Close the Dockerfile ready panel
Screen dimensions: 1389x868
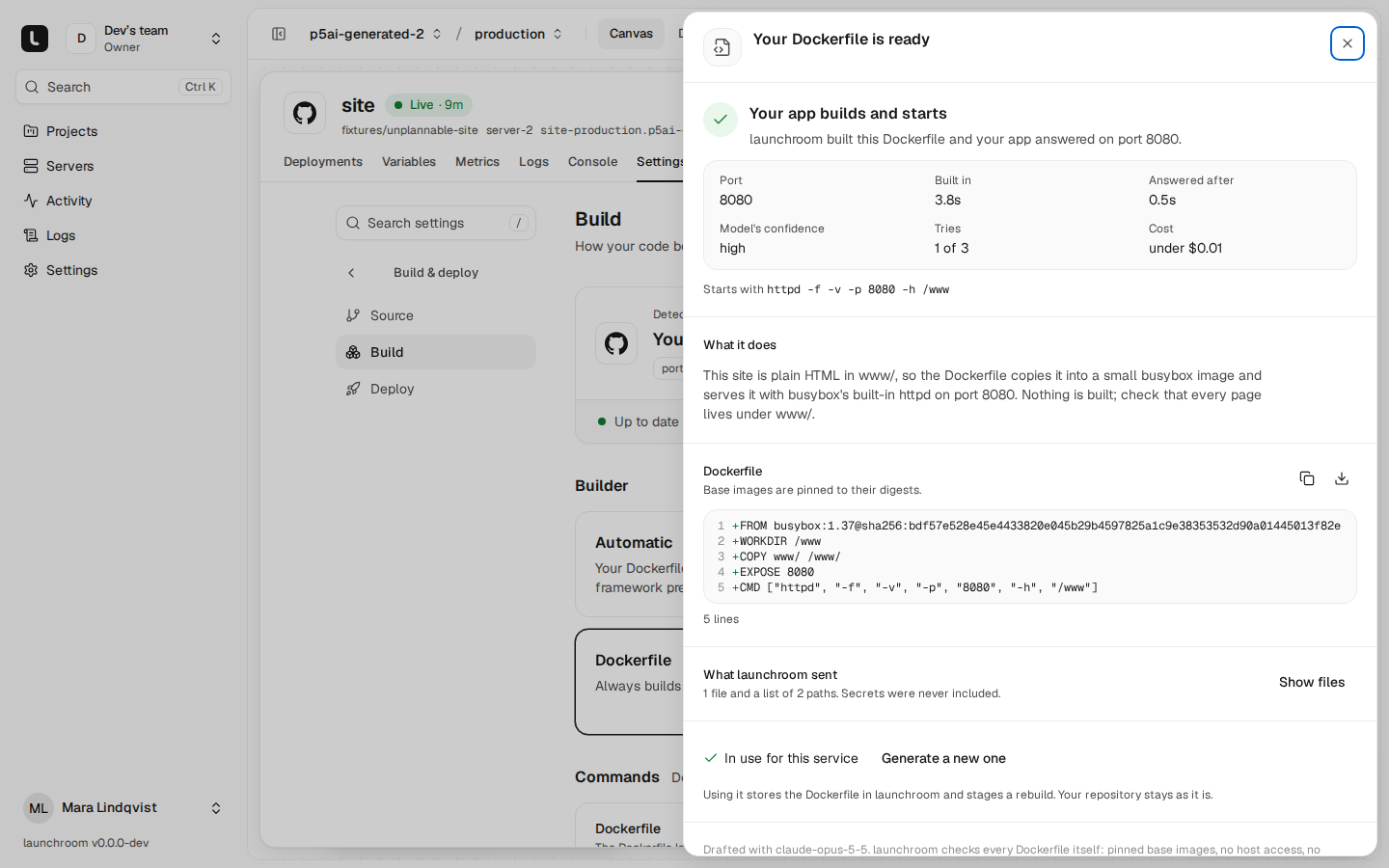pyautogui.click(x=1347, y=43)
